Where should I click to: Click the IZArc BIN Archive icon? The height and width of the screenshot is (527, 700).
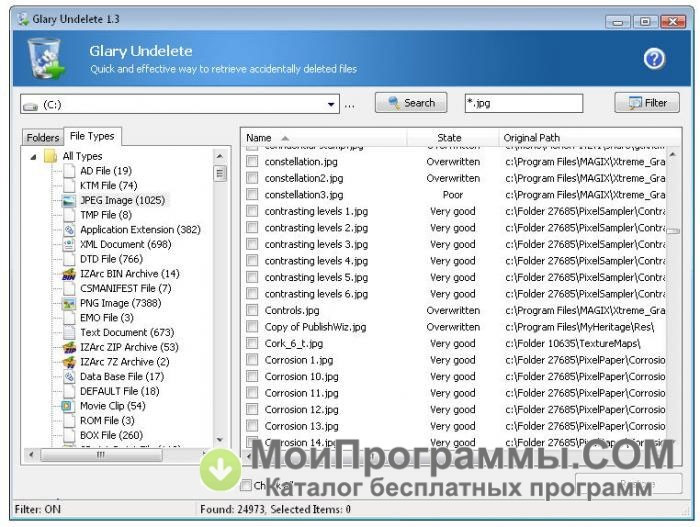click(69, 274)
